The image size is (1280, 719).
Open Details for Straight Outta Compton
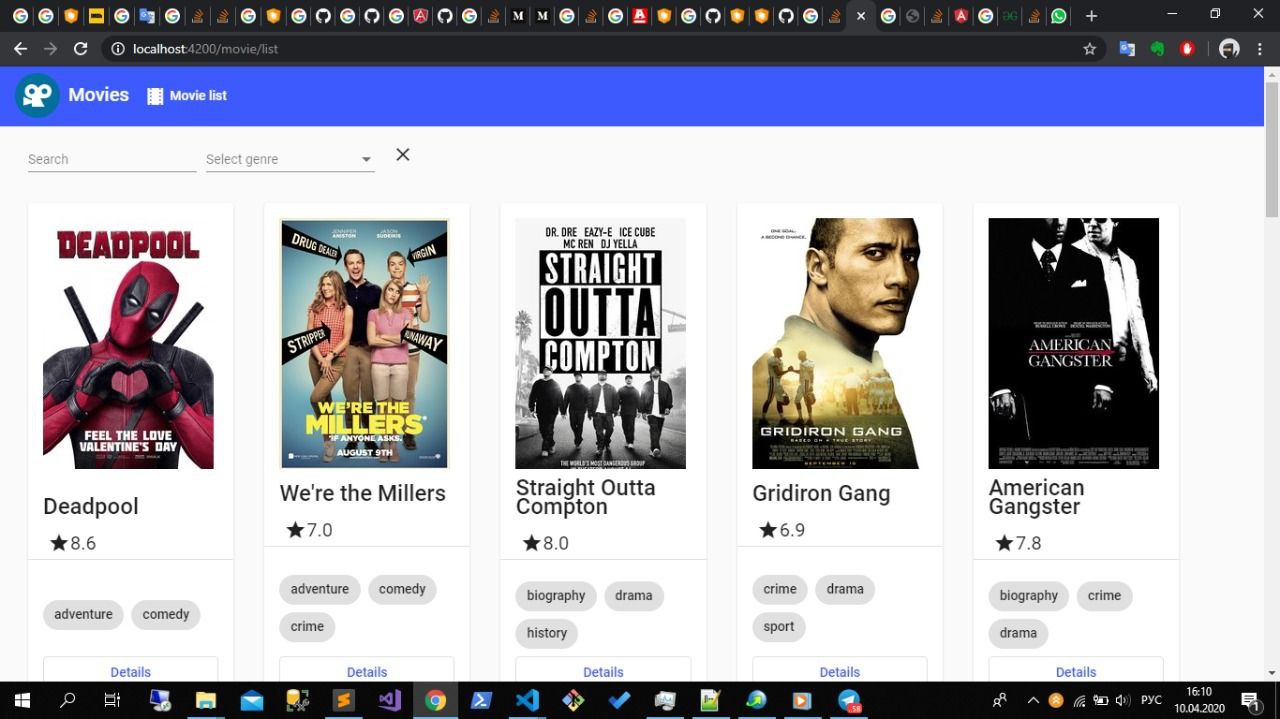[x=603, y=671]
